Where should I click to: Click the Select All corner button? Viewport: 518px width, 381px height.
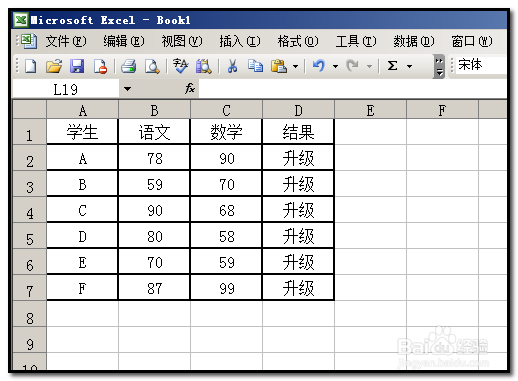click(x=29, y=109)
